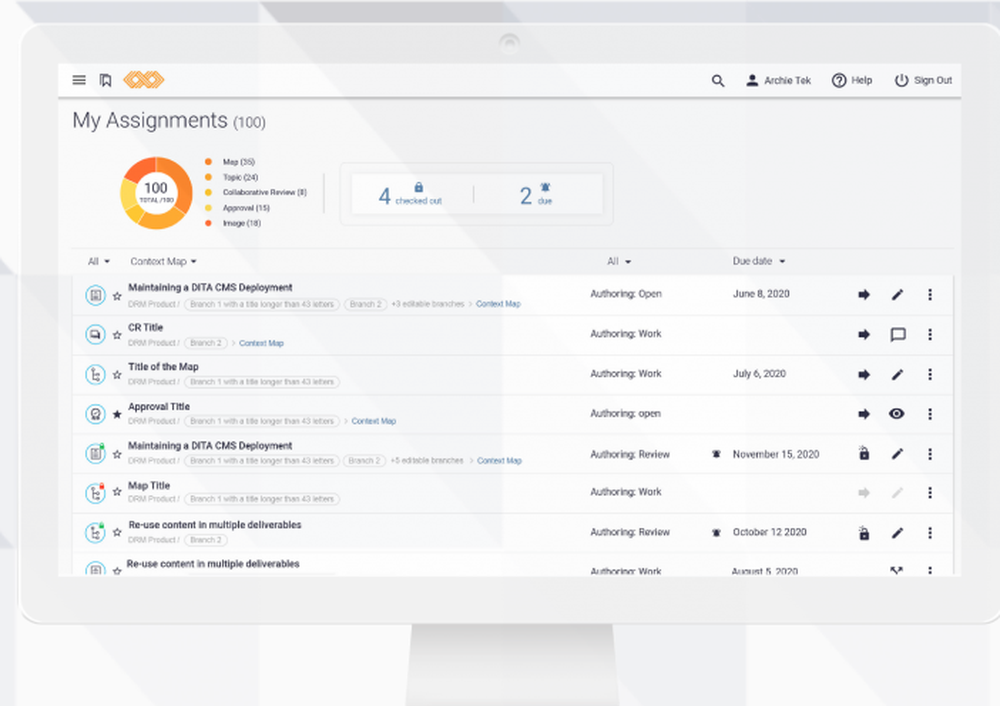Click the donut chart showing 100 total assignments
The image size is (1000, 706).
tap(156, 191)
